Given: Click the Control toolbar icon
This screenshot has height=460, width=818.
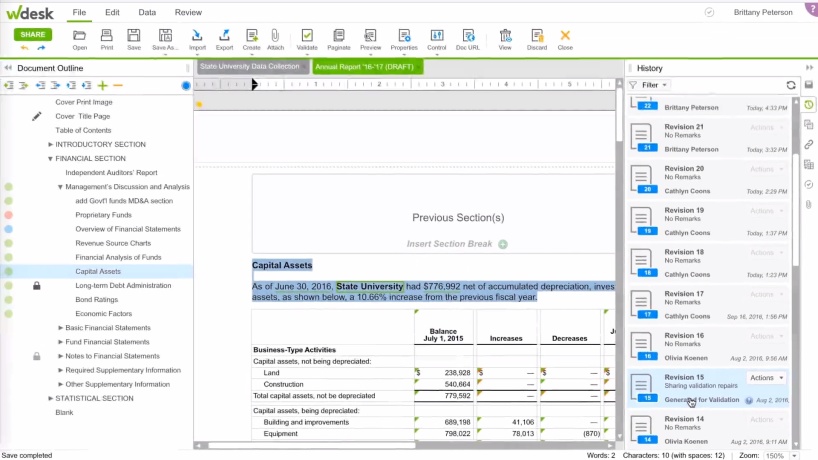Looking at the screenshot, I should [437, 40].
